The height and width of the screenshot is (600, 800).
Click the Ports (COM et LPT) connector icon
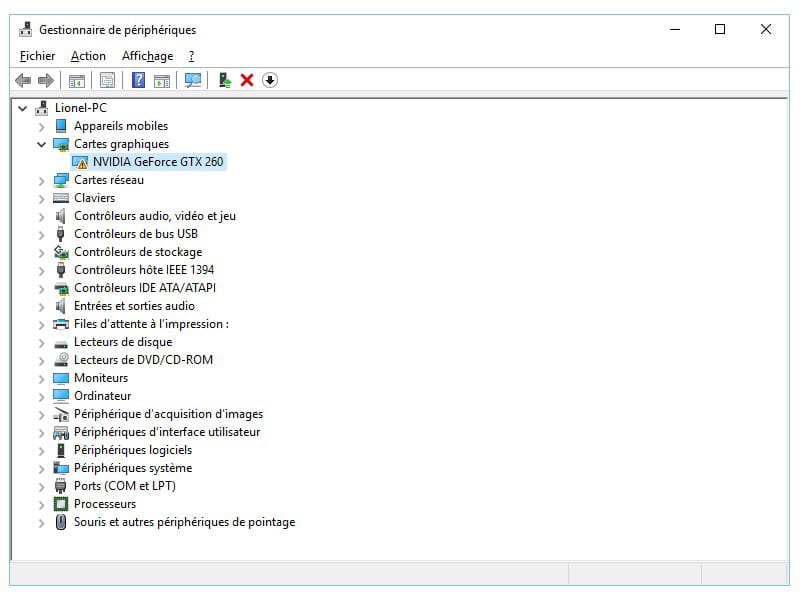click(61, 486)
